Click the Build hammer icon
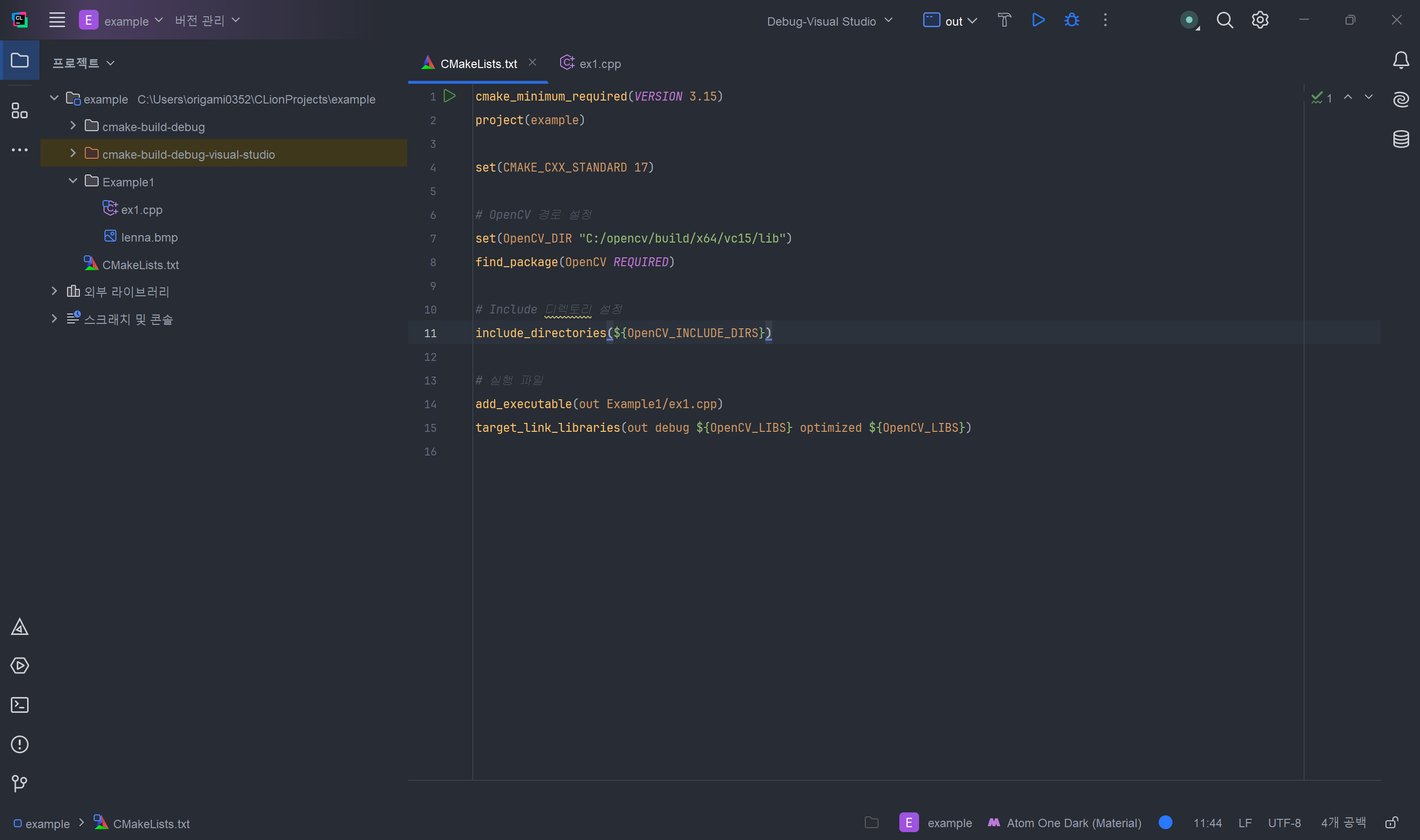1420x840 pixels. (x=1004, y=20)
